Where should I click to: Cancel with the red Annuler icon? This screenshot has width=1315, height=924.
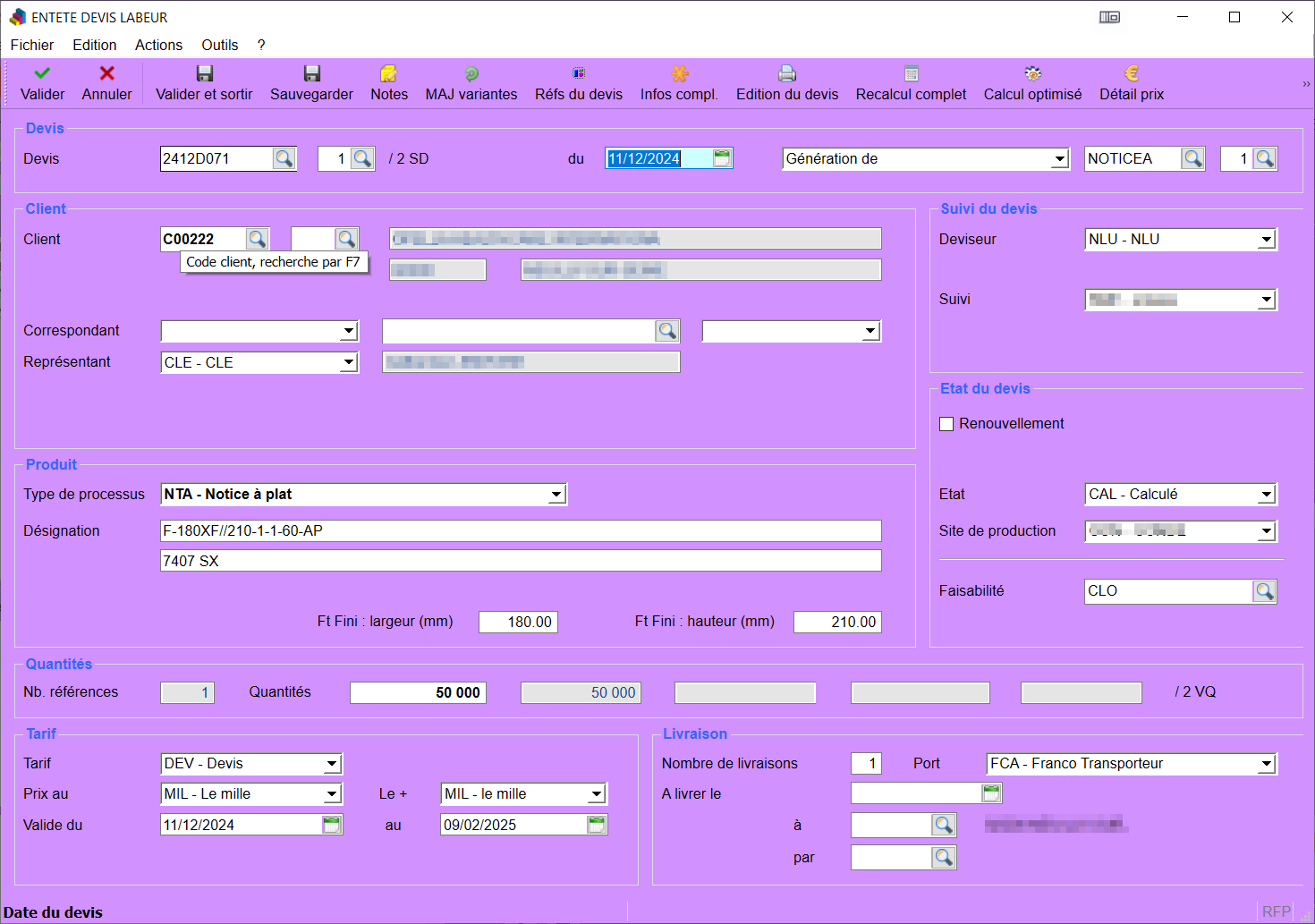click(x=106, y=74)
